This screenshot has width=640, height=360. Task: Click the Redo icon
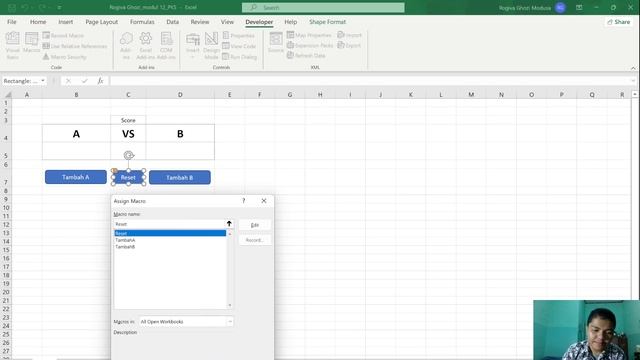point(42,7)
